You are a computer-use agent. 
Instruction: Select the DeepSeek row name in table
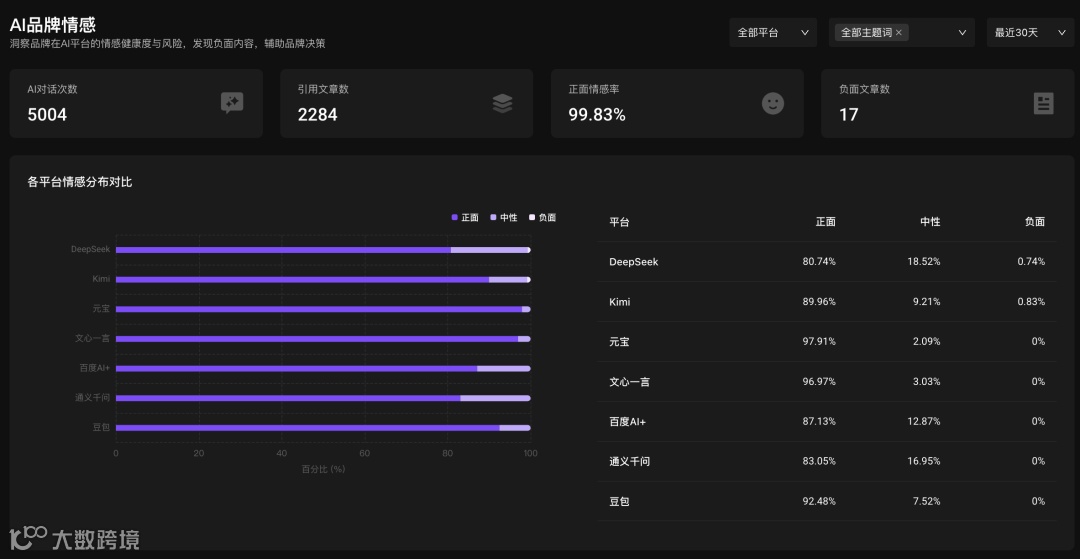click(634, 262)
